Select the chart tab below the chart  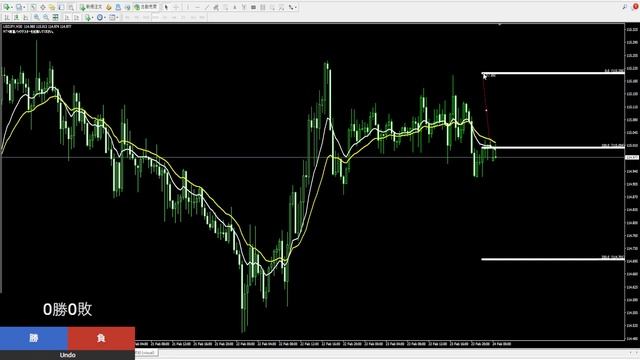pos(146,352)
